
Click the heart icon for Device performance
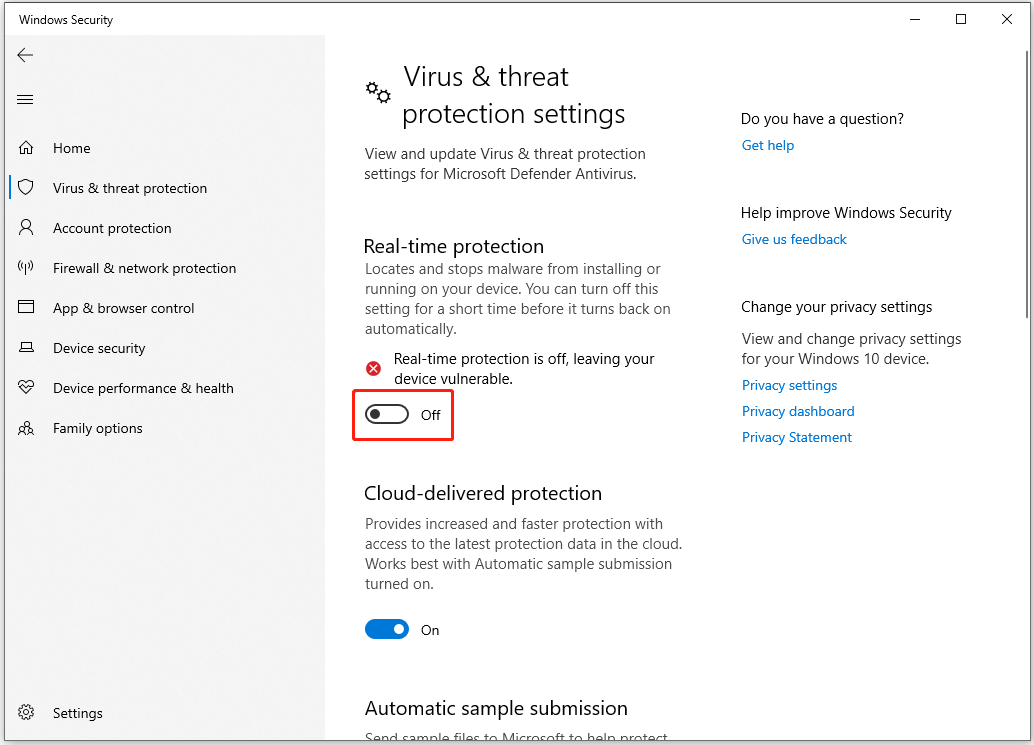(26, 387)
